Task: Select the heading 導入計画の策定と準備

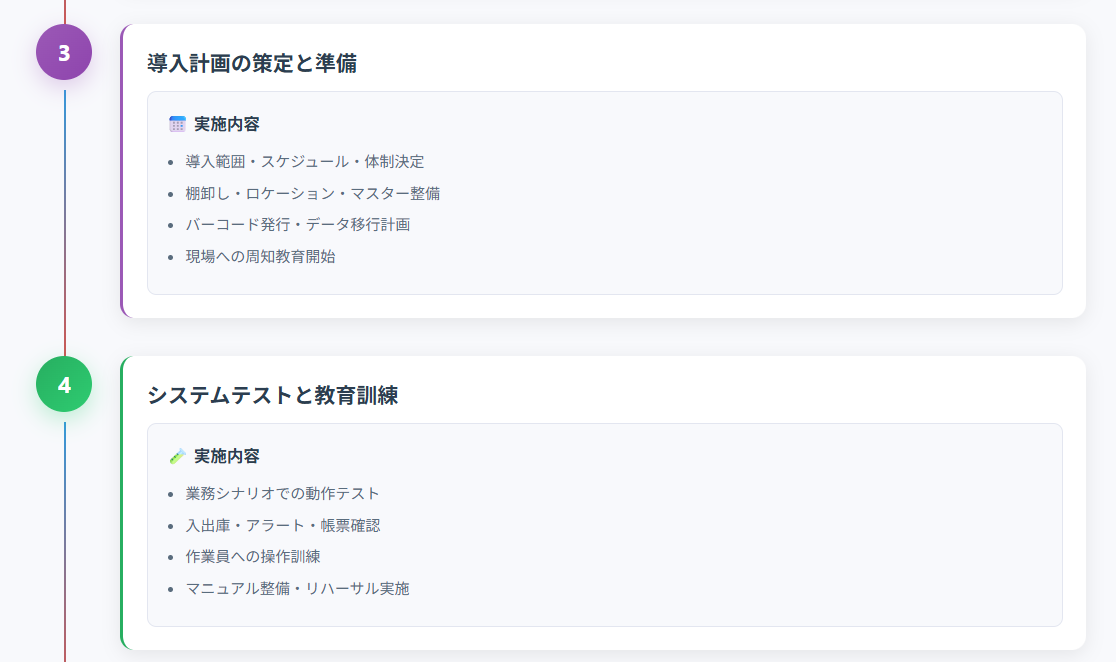Action: tap(252, 63)
